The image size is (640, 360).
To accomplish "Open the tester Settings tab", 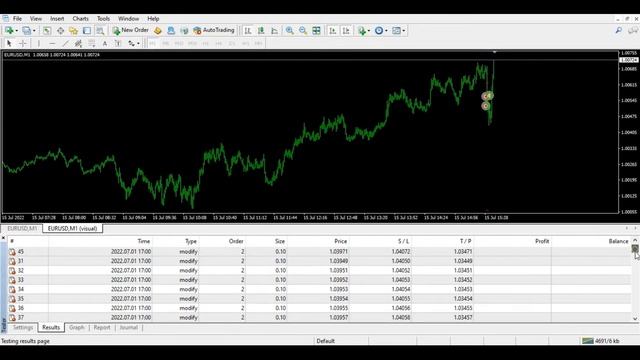I will [23, 327].
